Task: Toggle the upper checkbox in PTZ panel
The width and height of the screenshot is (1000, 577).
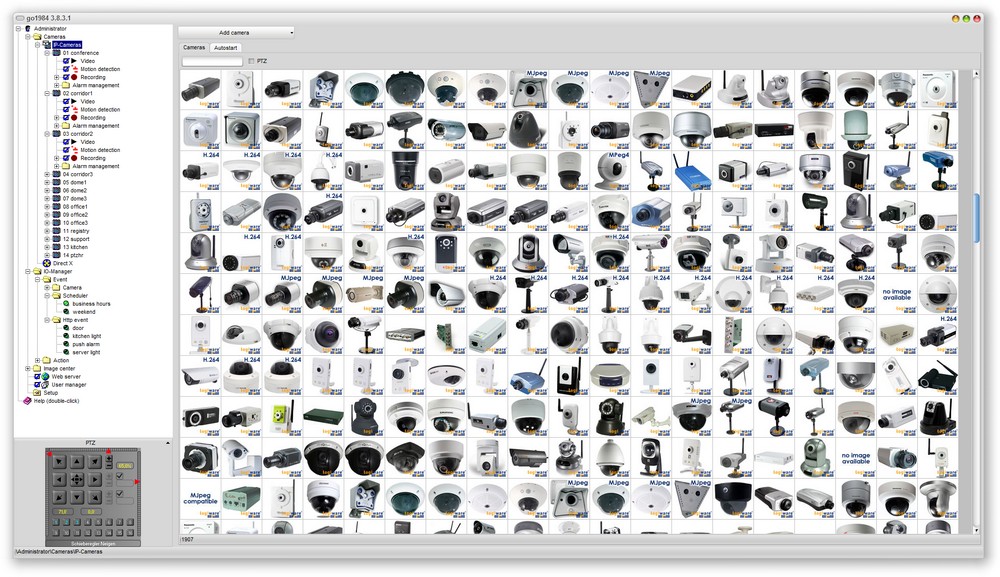Action: point(119,476)
